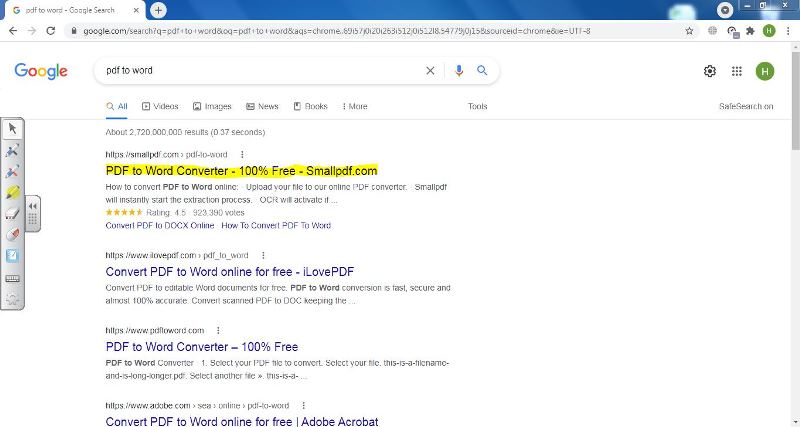
Task: Close the 'pdf to word - Google Search' tab
Action: 136,10
